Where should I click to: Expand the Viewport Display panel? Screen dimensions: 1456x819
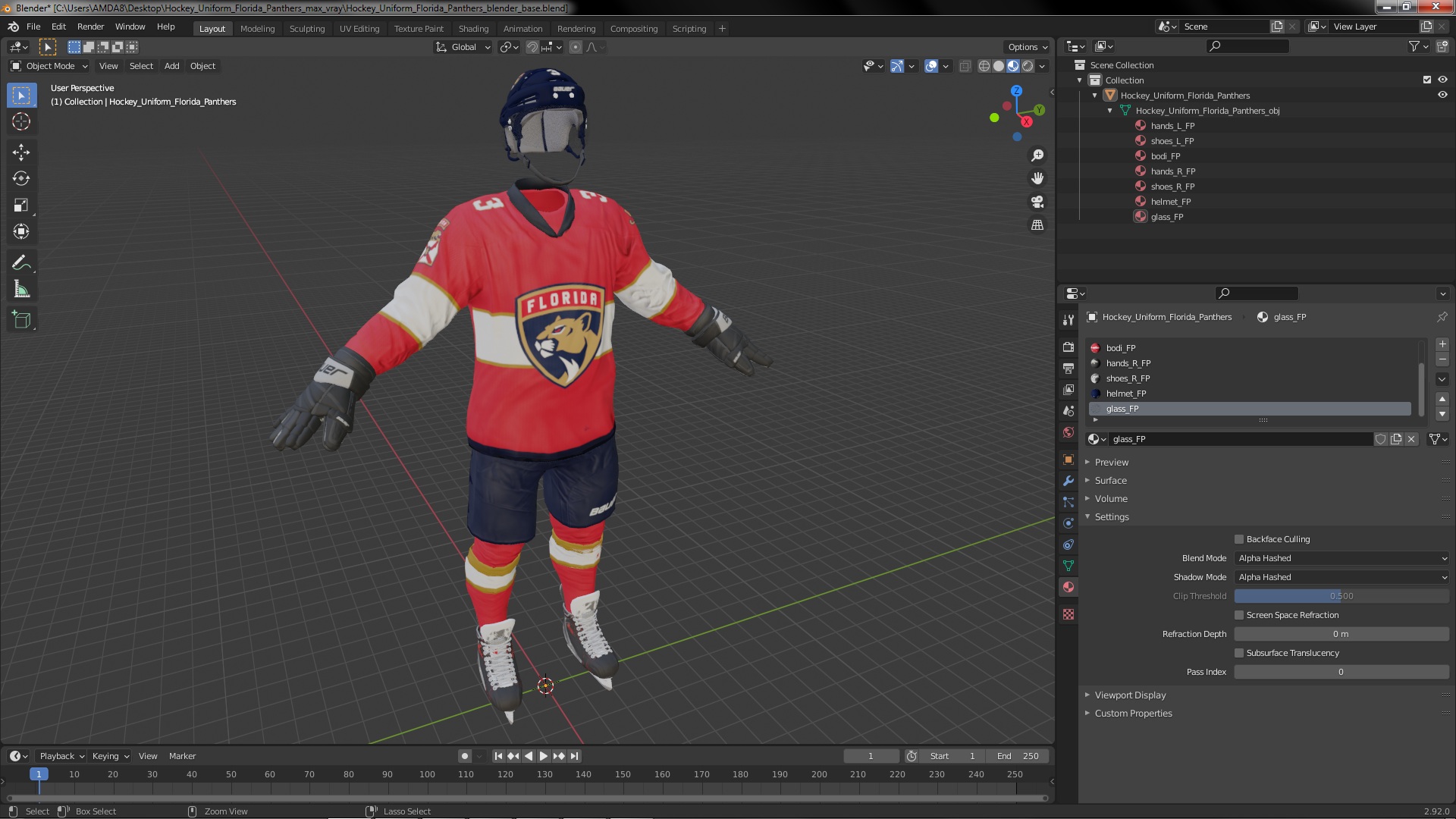[x=1130, y=695]
